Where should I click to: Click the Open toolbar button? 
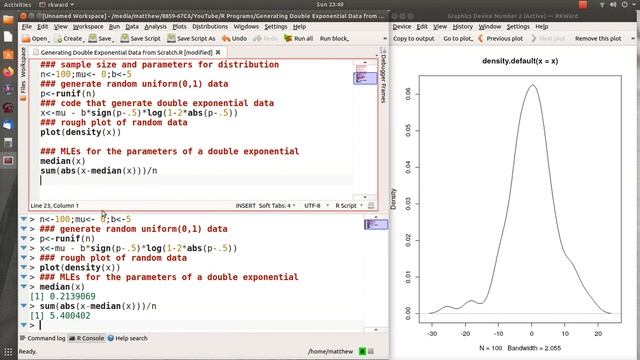pos(36,38)
